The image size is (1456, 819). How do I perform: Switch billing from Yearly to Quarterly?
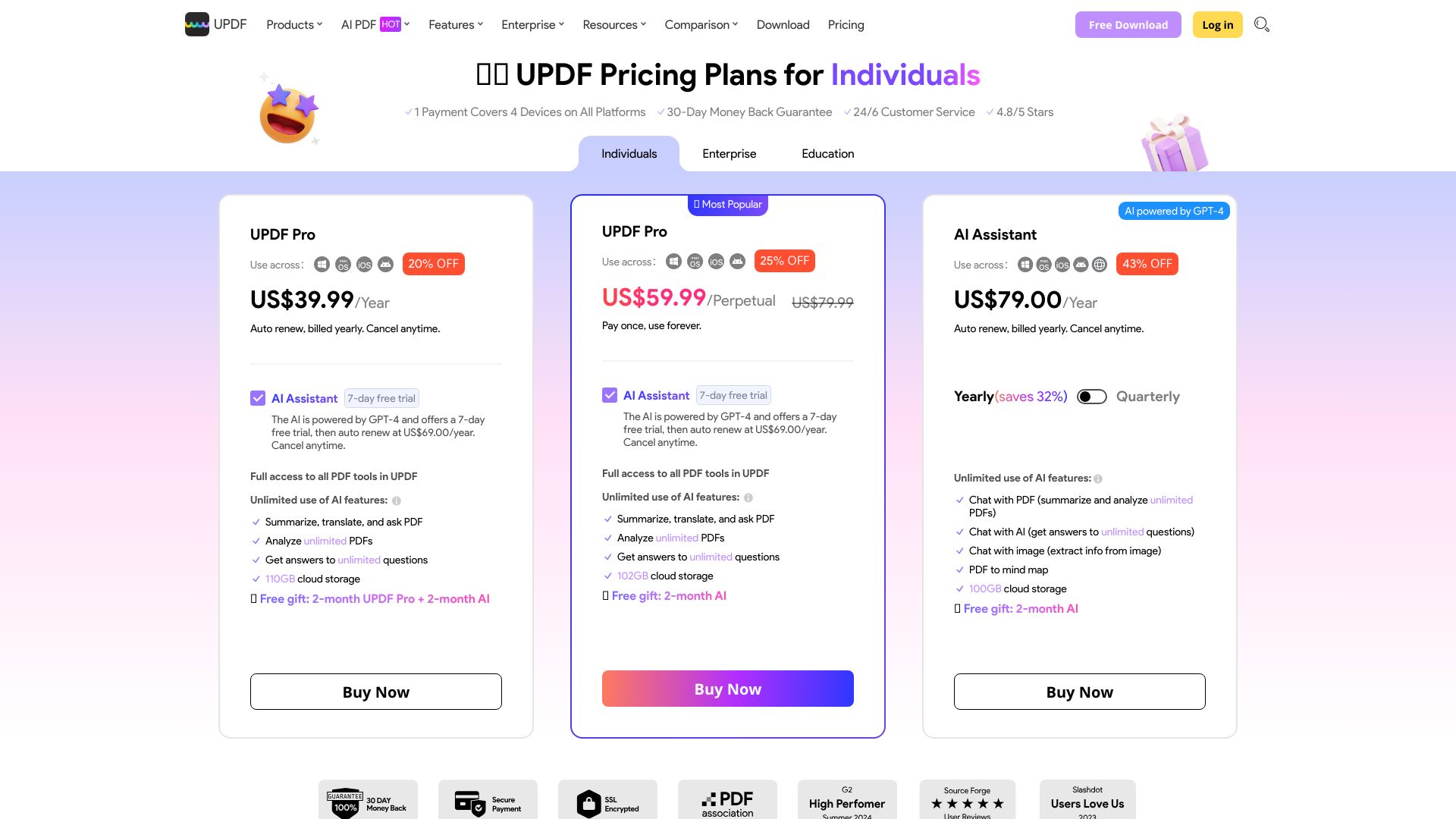(1092, 396)
